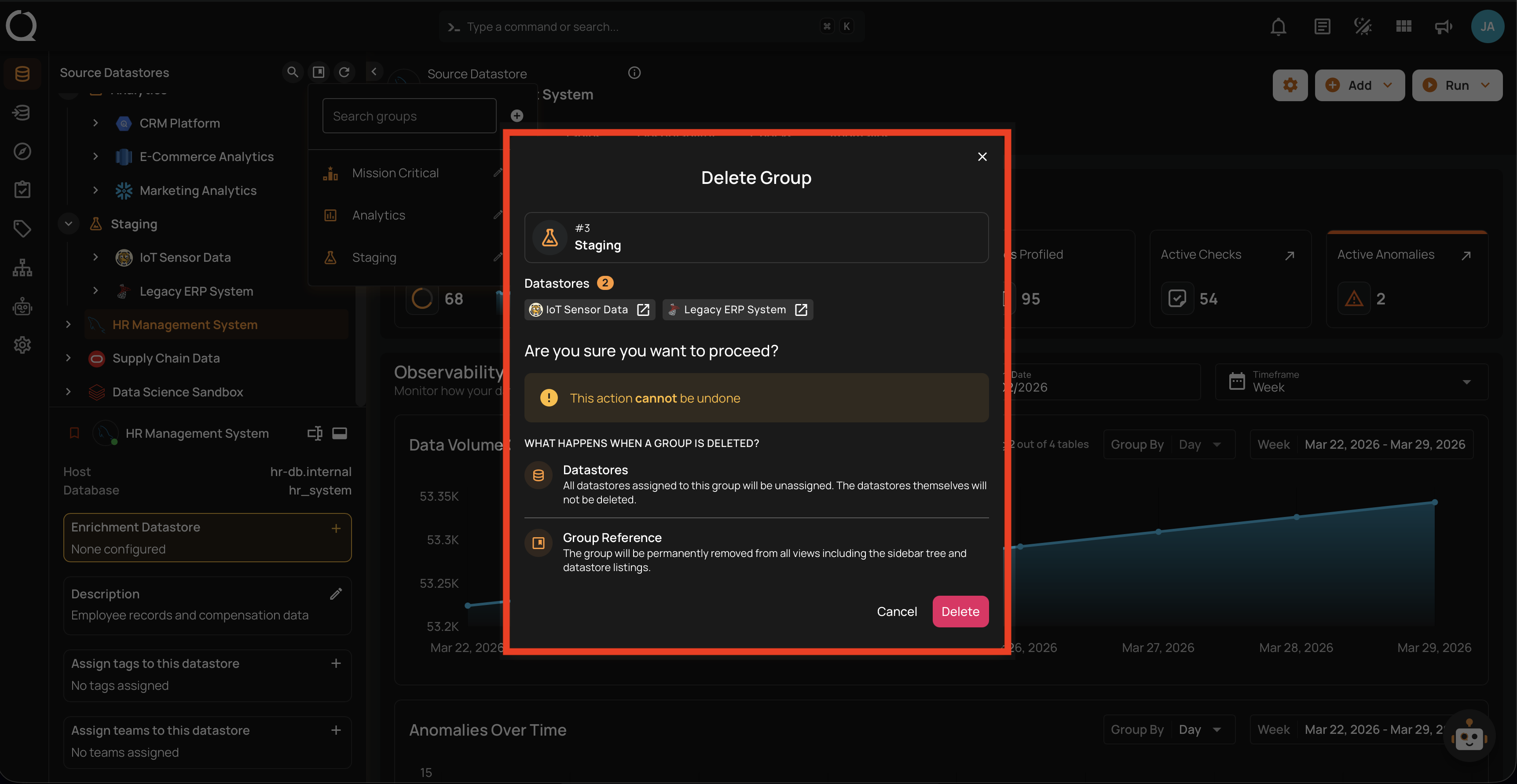Screen dimensions: 1517x784
Task: Open IoT Sensor Data external link icon
Action: point(643,310)
